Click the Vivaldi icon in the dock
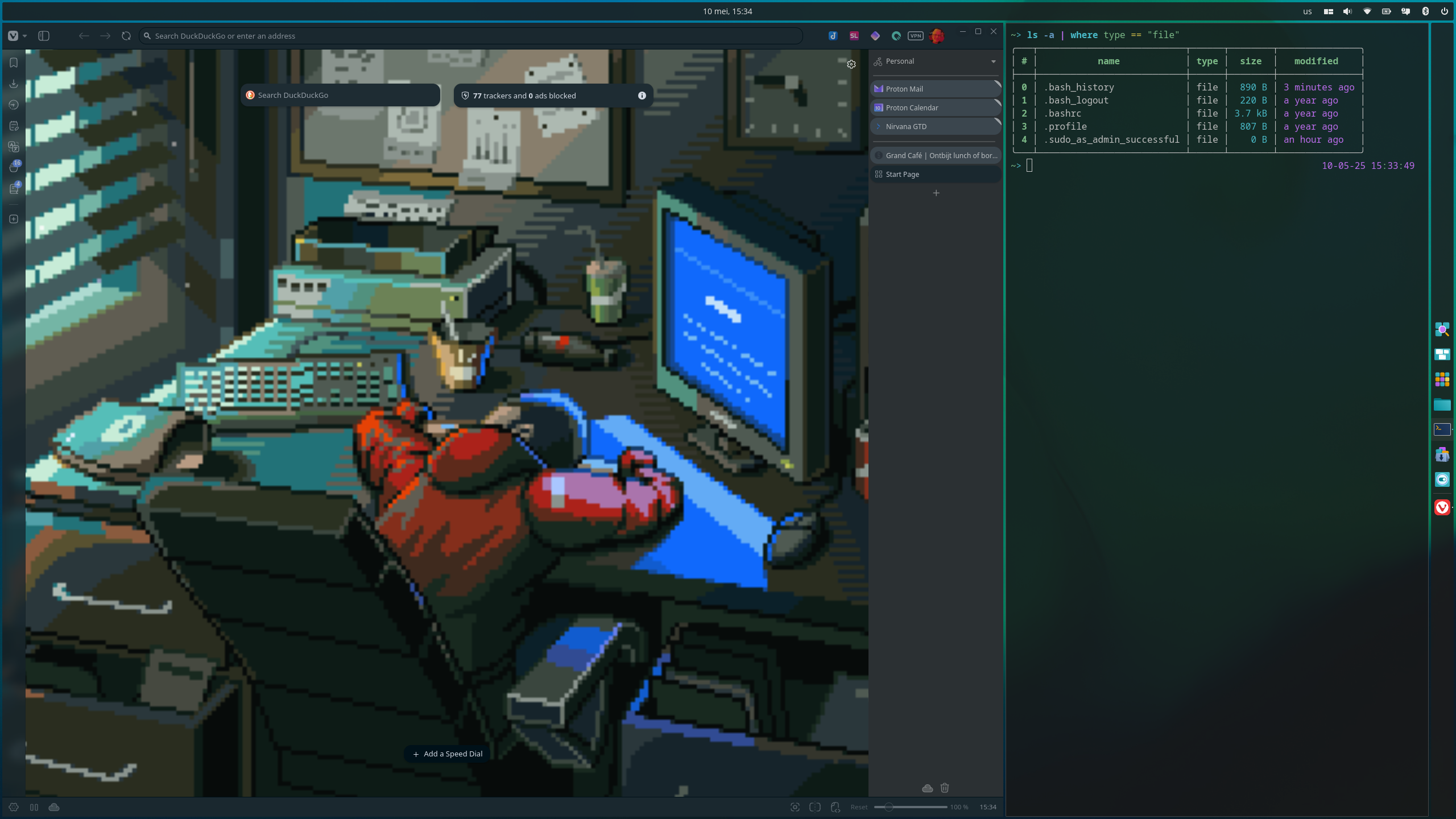The height and width of the screenshot is (819, 1456). [x=1442, y=507]
